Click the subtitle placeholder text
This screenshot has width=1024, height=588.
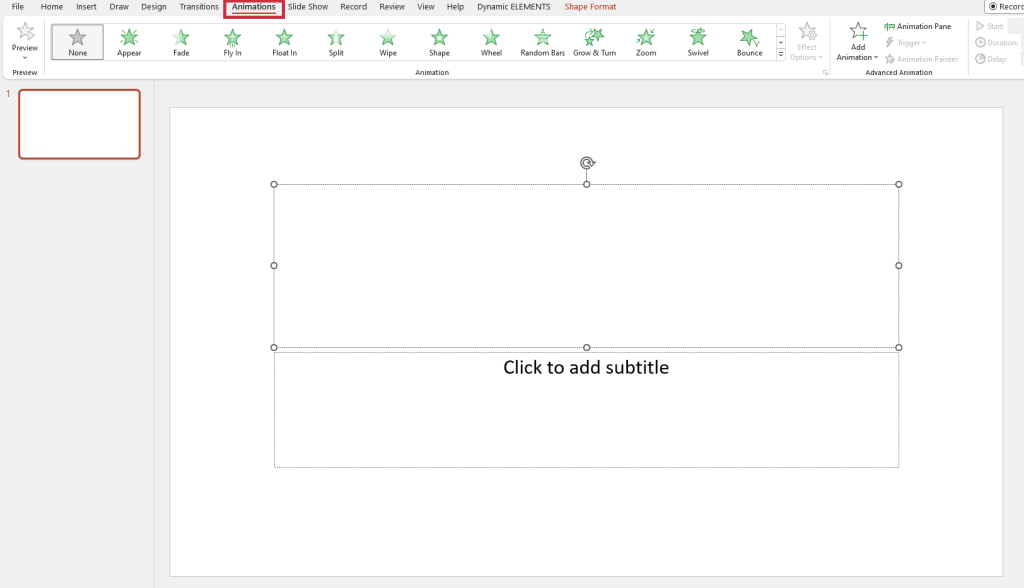(x=586, y=368)
